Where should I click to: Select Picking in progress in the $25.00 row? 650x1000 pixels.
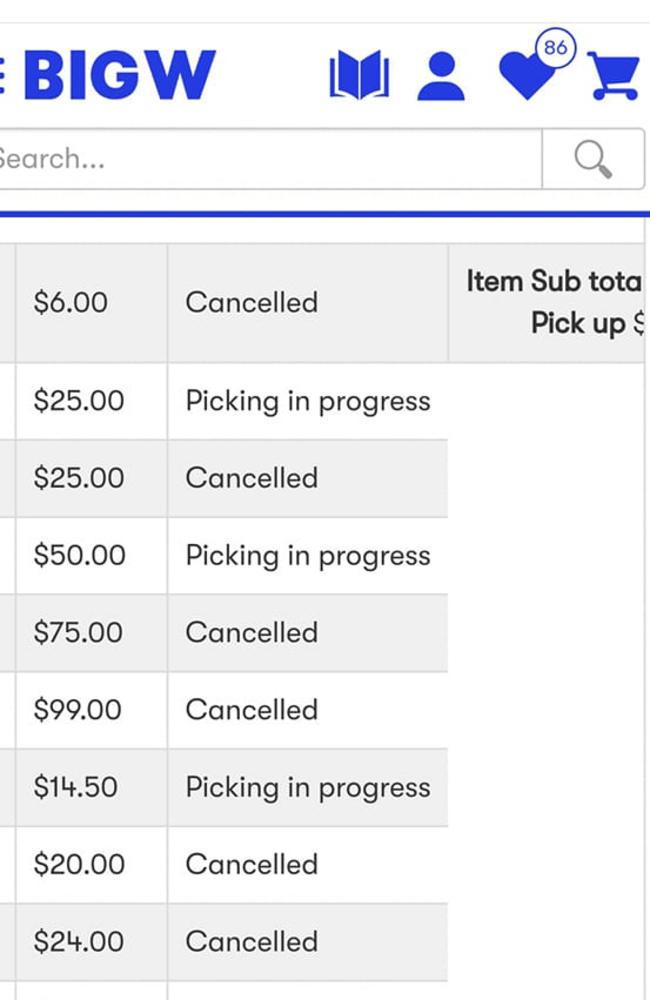tap(308, 402)
